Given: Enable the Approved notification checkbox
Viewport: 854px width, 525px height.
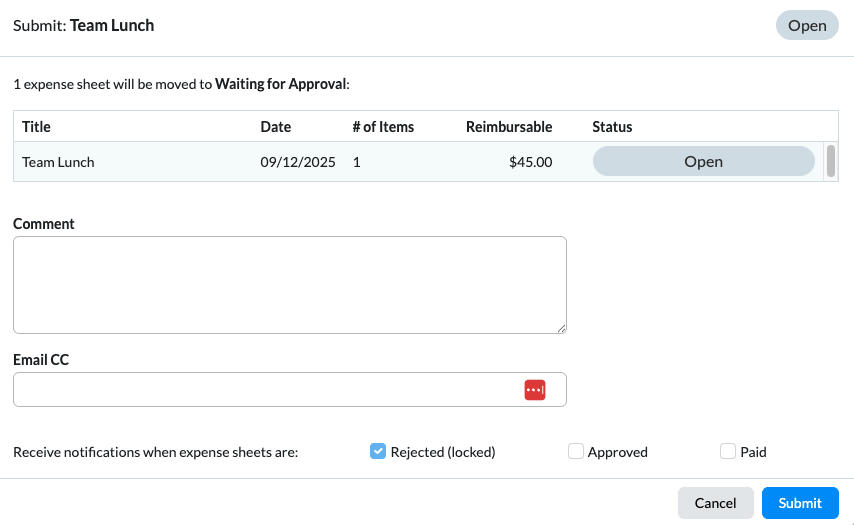Looking at the screenshot, I should point(576,451).
